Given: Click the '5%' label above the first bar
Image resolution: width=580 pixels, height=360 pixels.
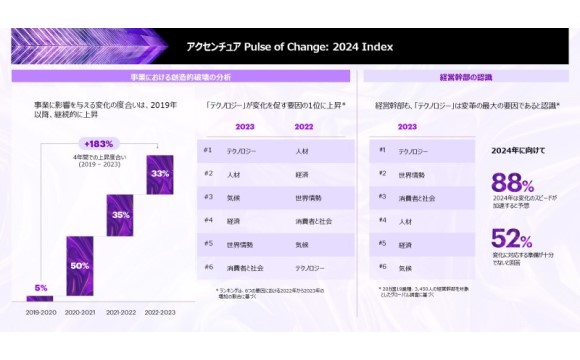Looking at the screenshot, I should pos(41,288).
